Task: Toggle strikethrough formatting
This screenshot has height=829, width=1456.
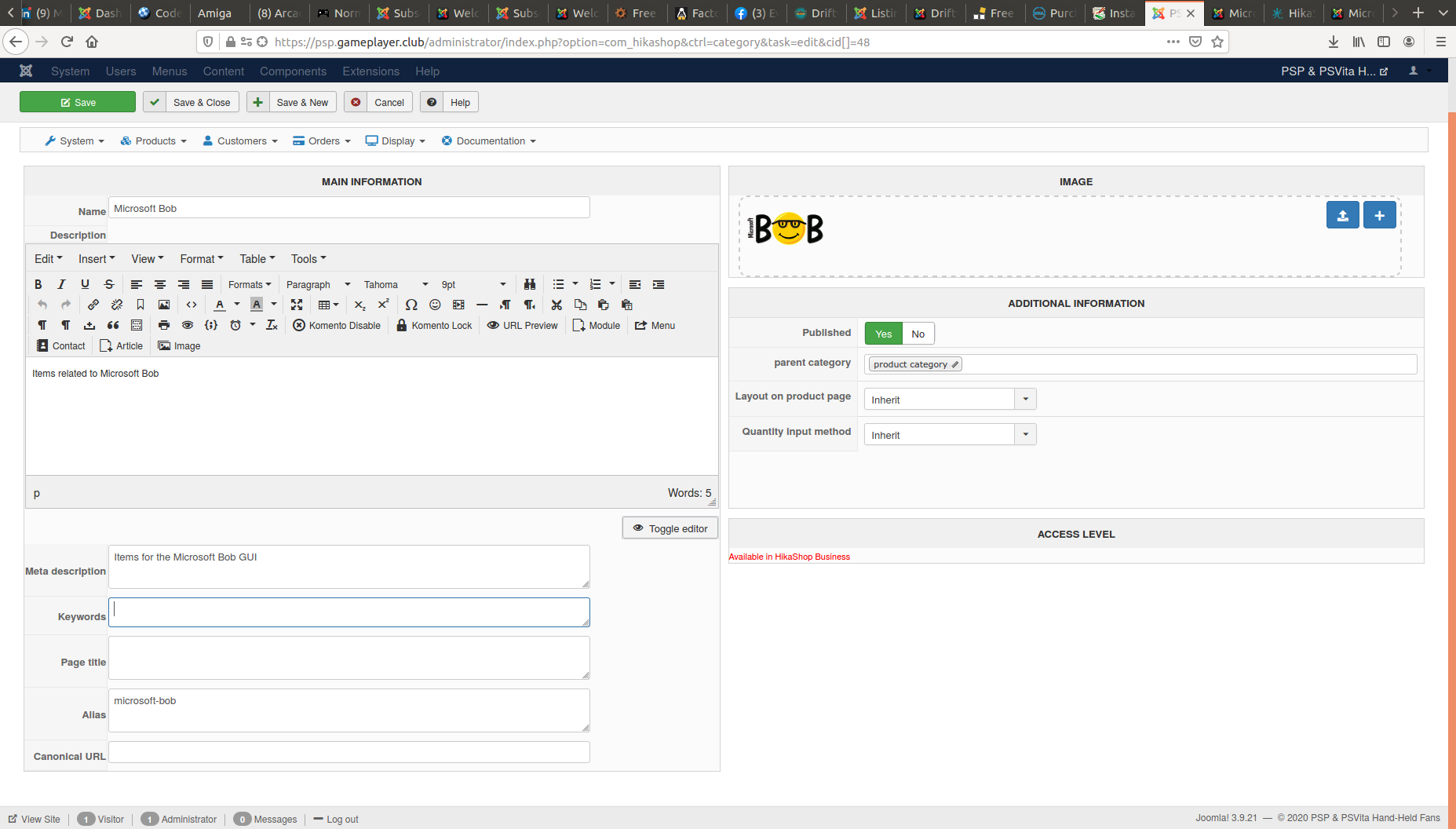Action: tap(109, 284)
